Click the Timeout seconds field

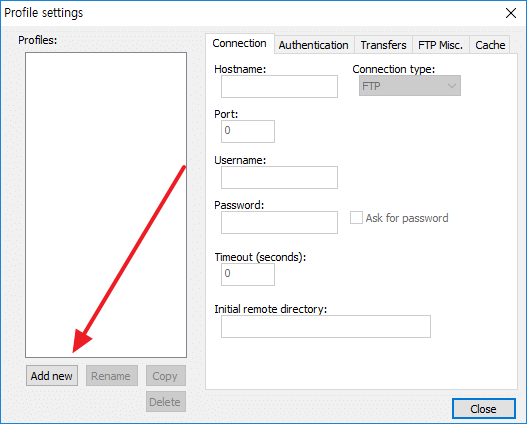(x=248, y=274)
